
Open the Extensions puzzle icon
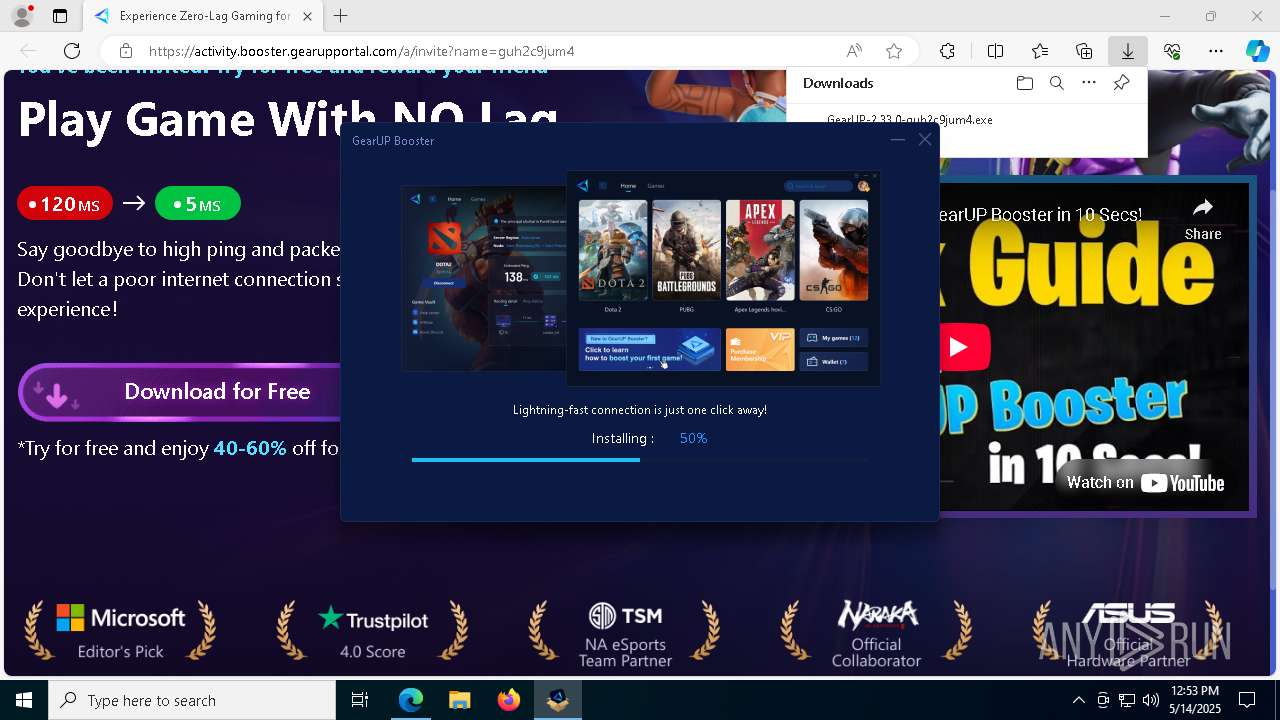pos(947,51)
